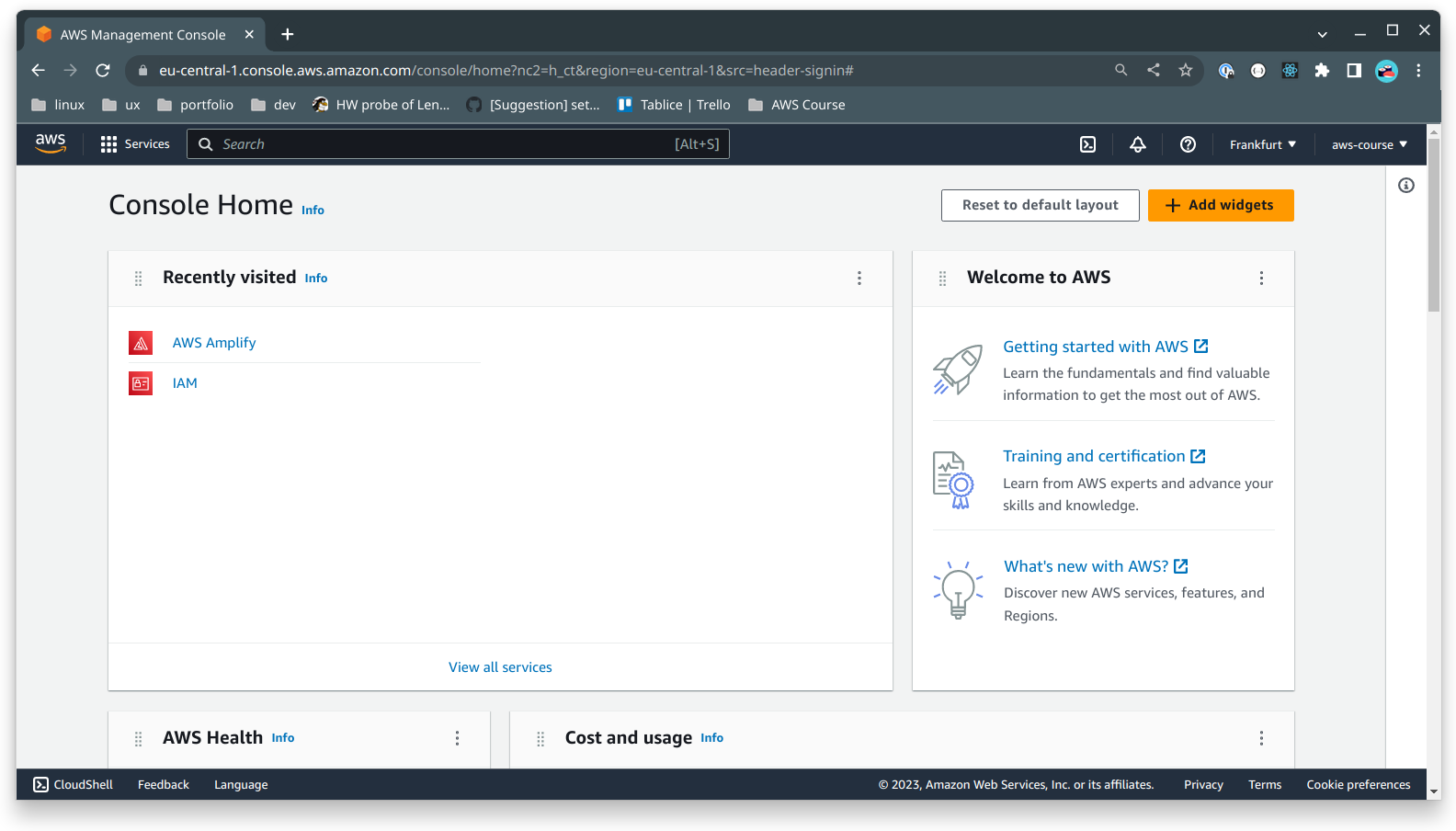
Task: Open the help question mark menu
Action: (1188, 144)
